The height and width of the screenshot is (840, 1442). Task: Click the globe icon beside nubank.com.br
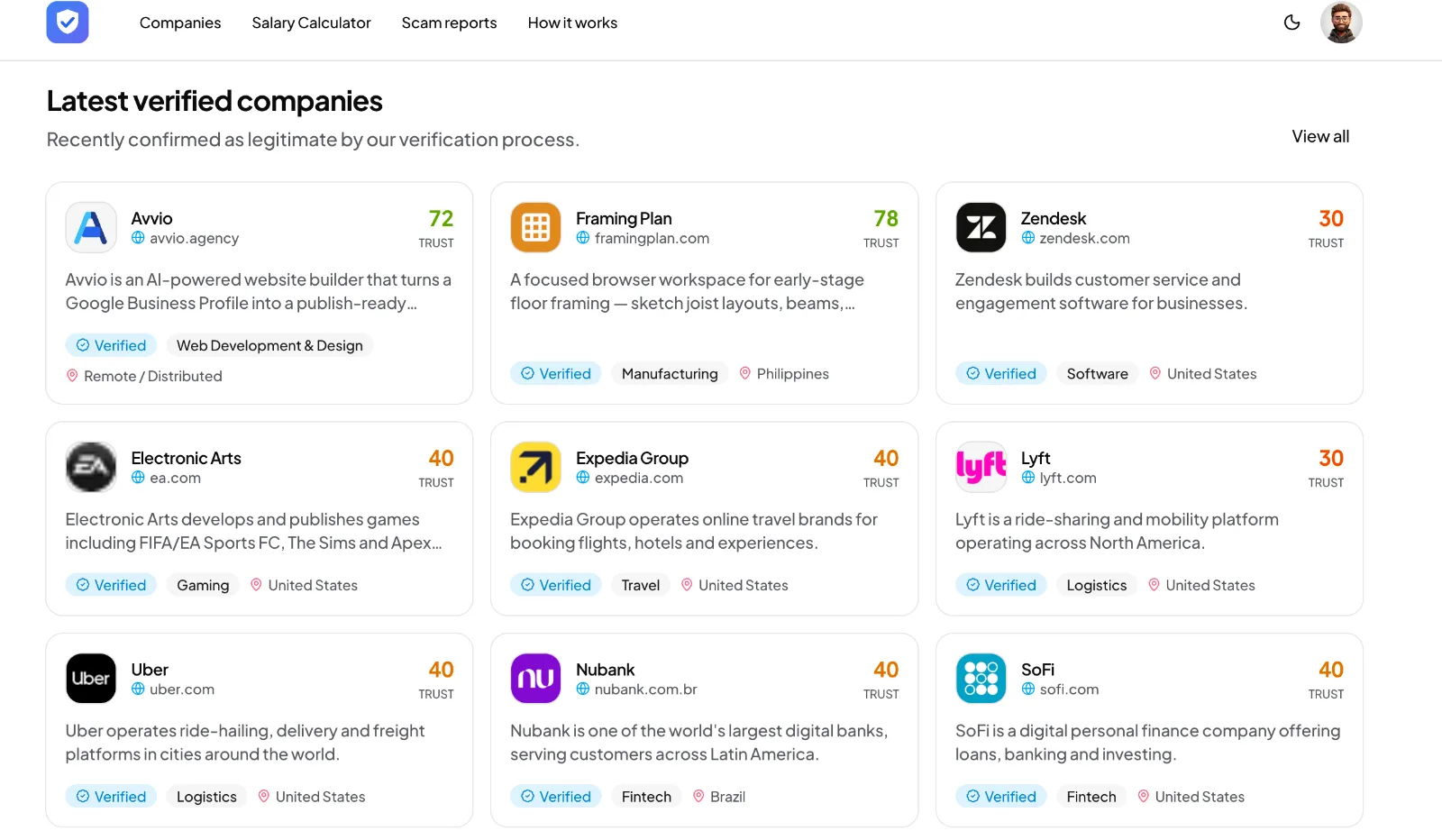(x=583, y=689)
